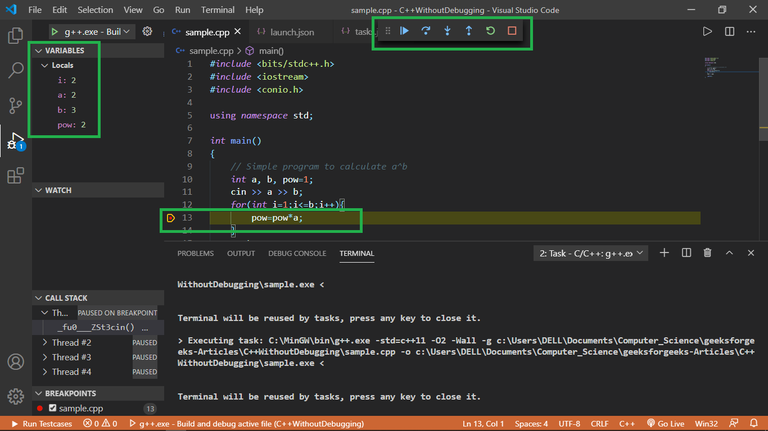Open the Run menu
Screen dimensions: 768x431
(182, 10)
